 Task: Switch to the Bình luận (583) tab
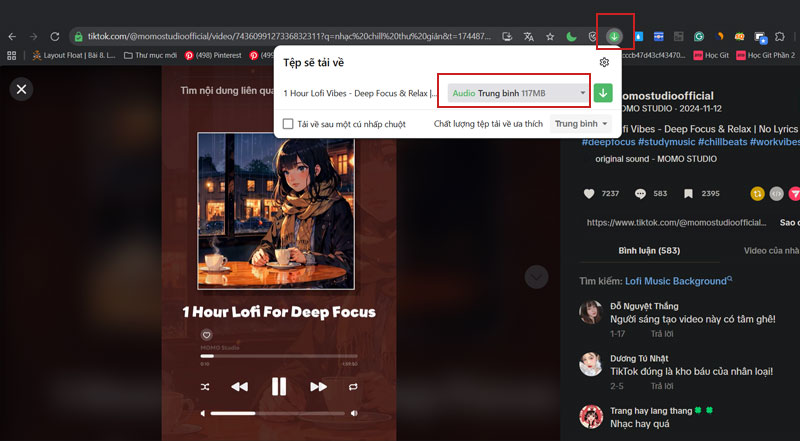click(x=649, y=251)
